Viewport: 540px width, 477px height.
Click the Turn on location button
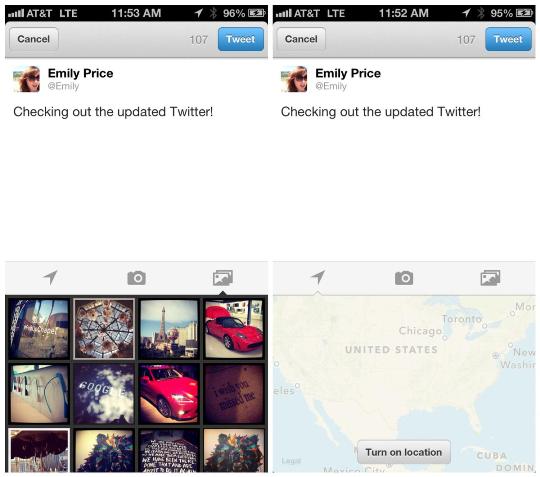point(404,452)
